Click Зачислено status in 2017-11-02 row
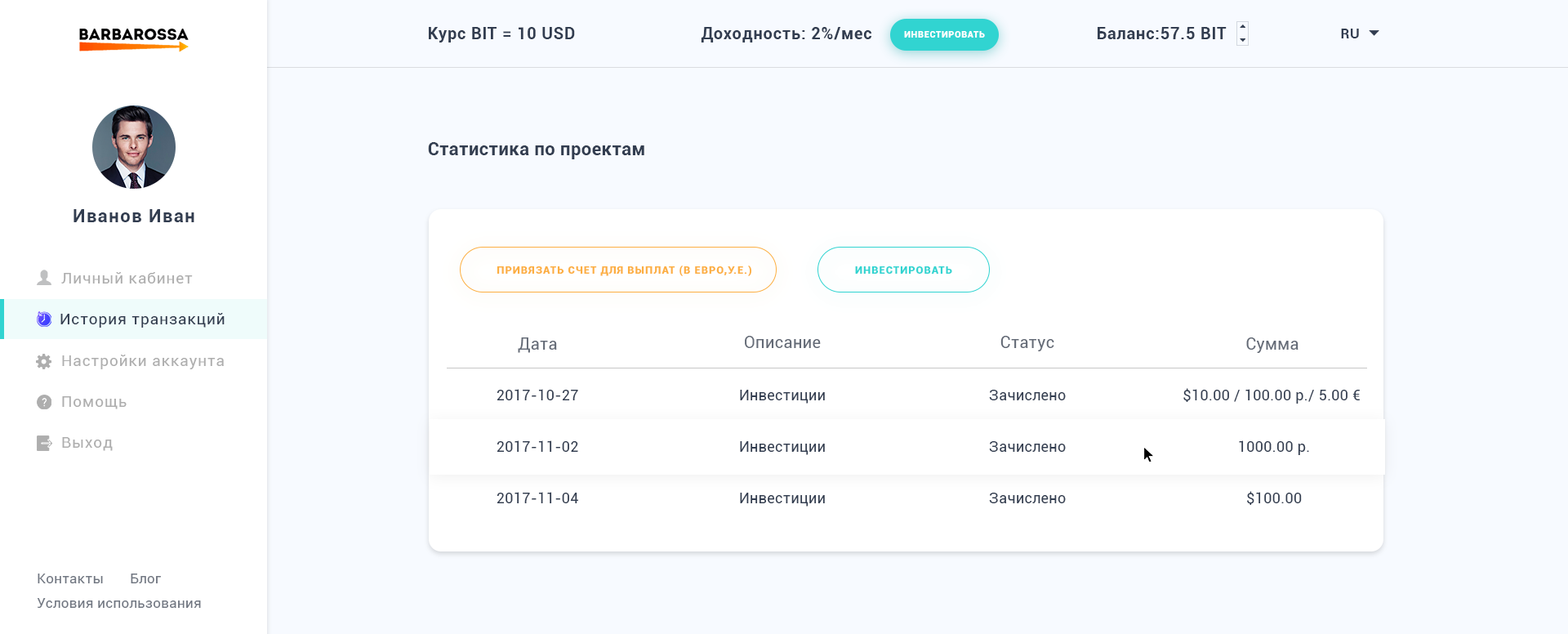Screen dimensions: 1568x634 tap(1027, 447)
